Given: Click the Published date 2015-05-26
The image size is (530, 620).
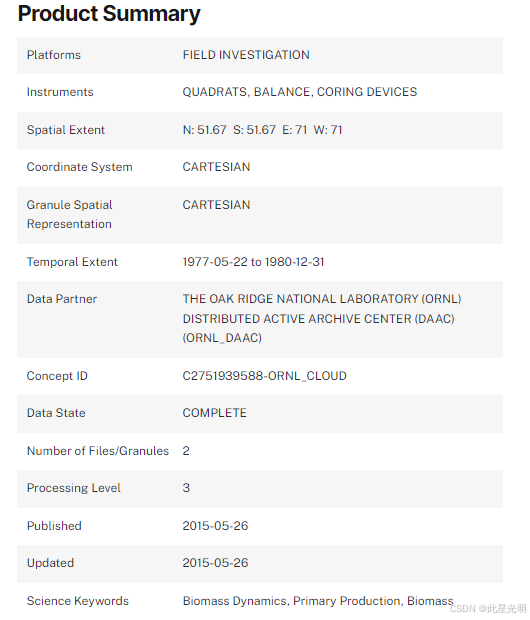Looking at the screenshot, I should point(216,526).
